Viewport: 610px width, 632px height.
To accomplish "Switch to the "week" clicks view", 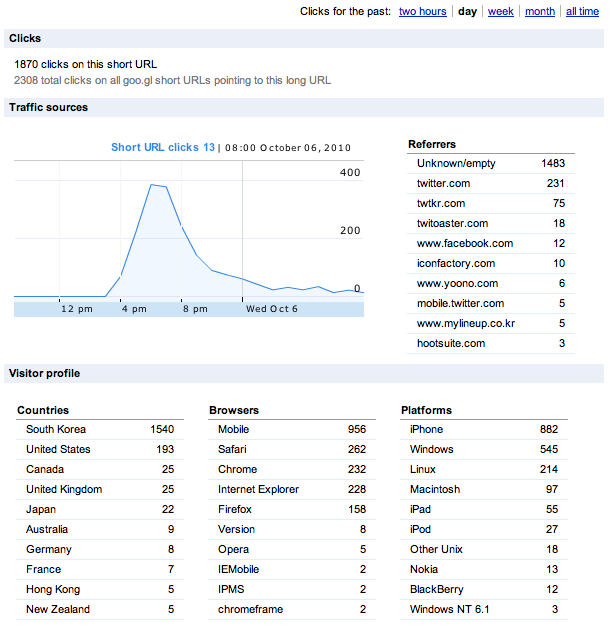I will (x=500, y=11).
